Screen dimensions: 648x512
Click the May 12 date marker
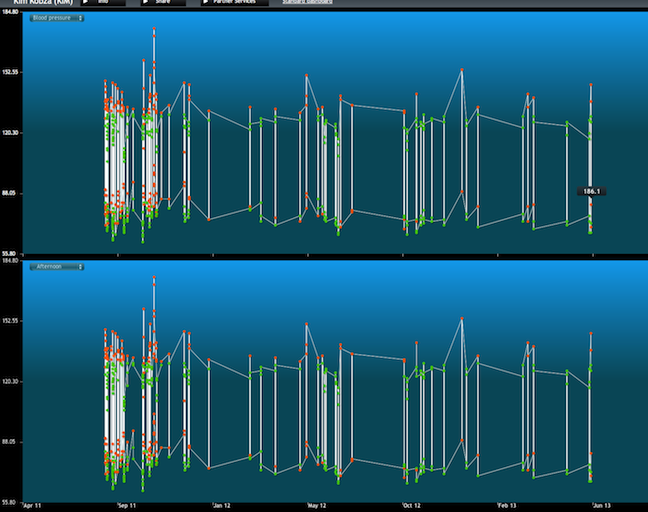317,507
